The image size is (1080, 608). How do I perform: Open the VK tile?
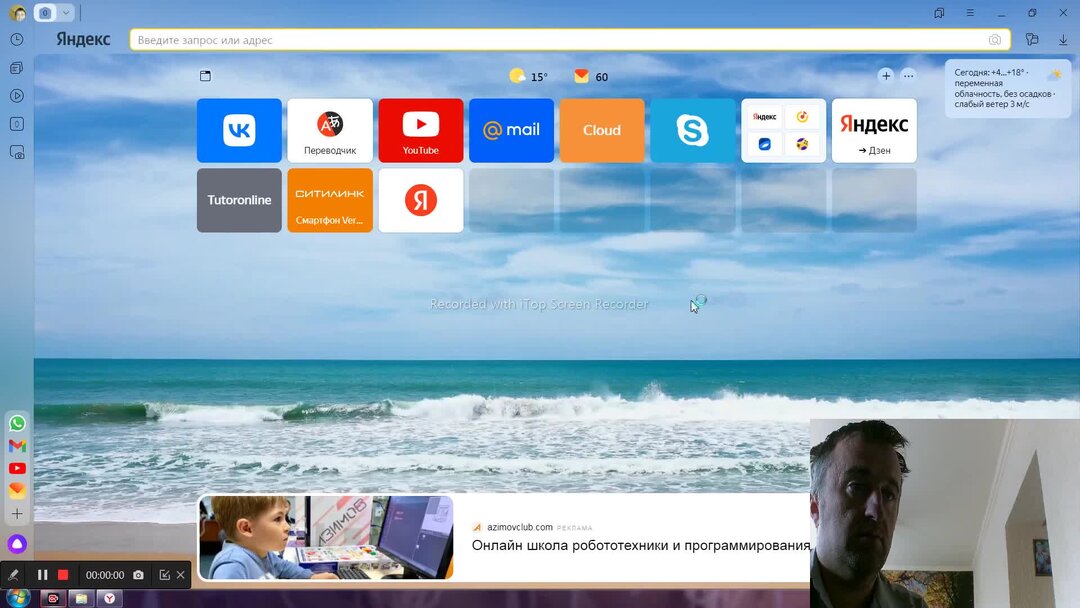(x=239, y=130)
